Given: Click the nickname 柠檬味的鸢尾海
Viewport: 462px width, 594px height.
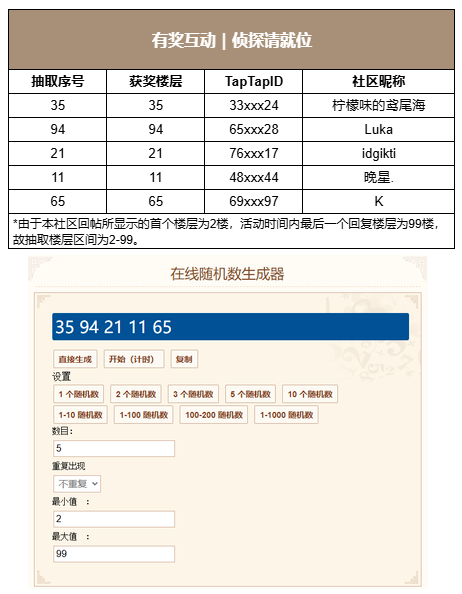Looking at the screenshot, I should (x=378, y=105).
